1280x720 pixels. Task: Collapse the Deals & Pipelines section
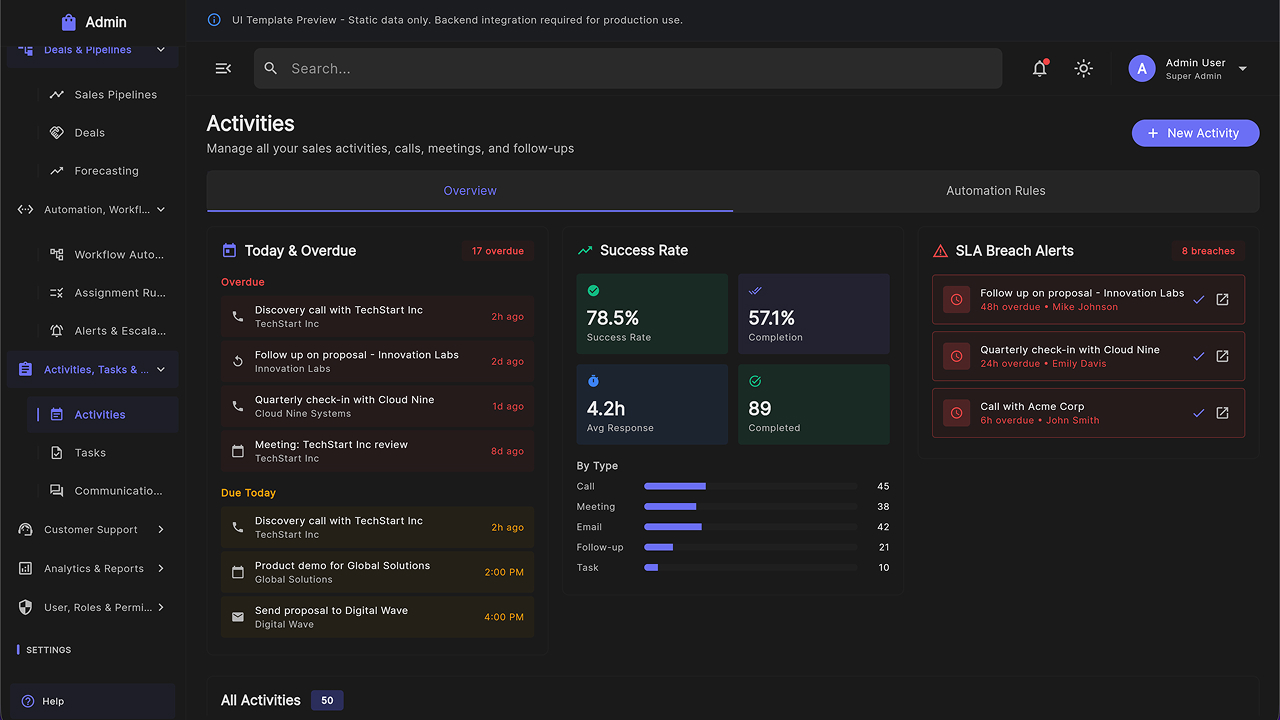point(161,50)
